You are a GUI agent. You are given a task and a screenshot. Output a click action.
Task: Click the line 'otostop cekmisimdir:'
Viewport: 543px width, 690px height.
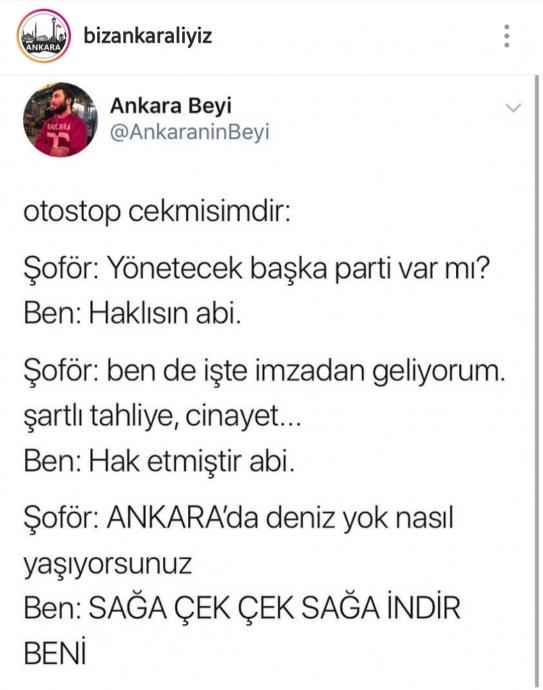157,212
